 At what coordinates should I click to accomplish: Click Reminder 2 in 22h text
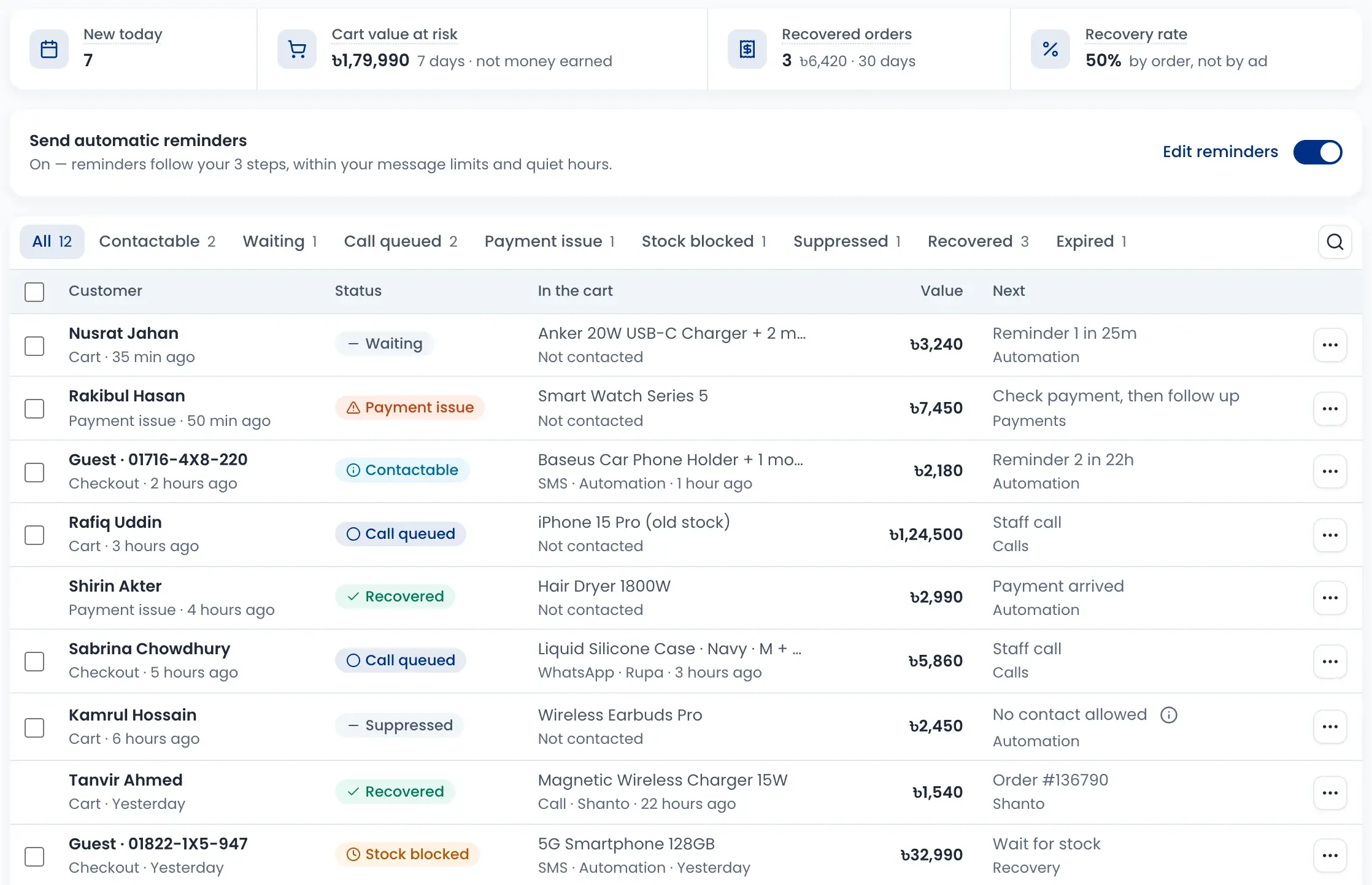1063,460
